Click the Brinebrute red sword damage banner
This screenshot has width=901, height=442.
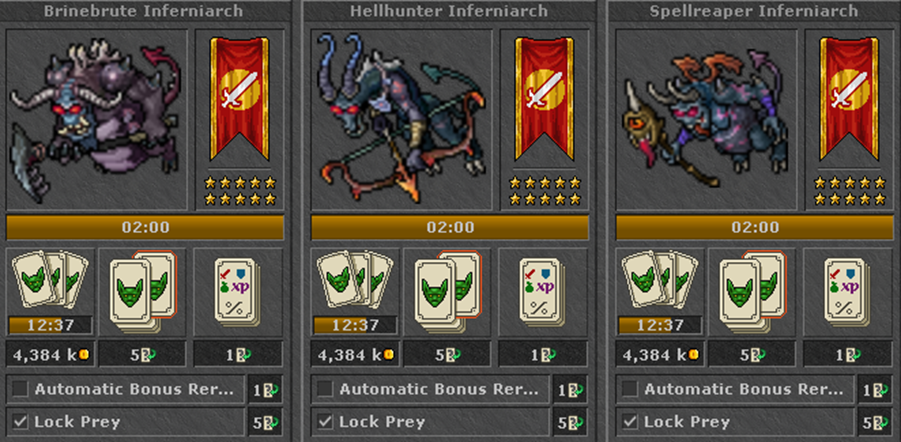click(x=240, y=98)
